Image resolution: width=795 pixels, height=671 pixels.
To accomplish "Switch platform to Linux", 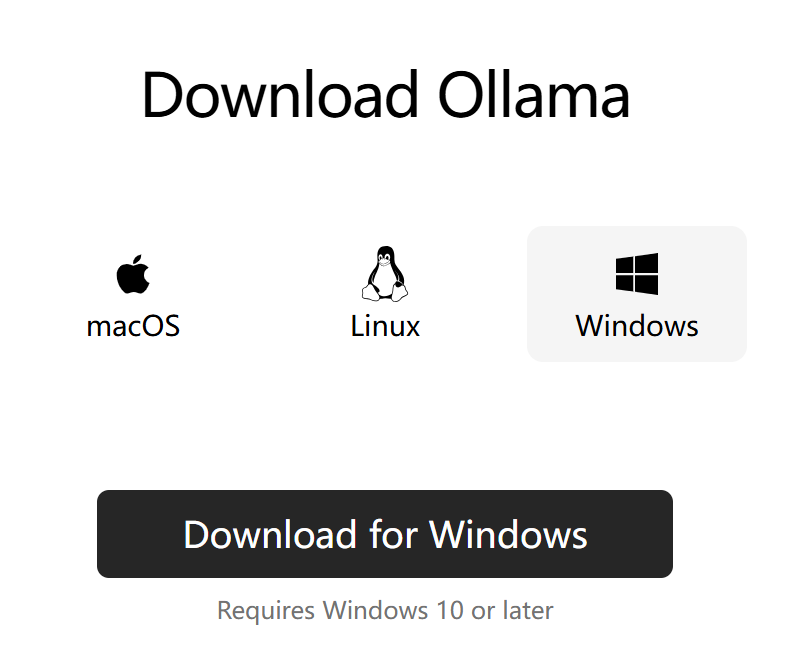I will pyautogui.click(x=385, y=294).
